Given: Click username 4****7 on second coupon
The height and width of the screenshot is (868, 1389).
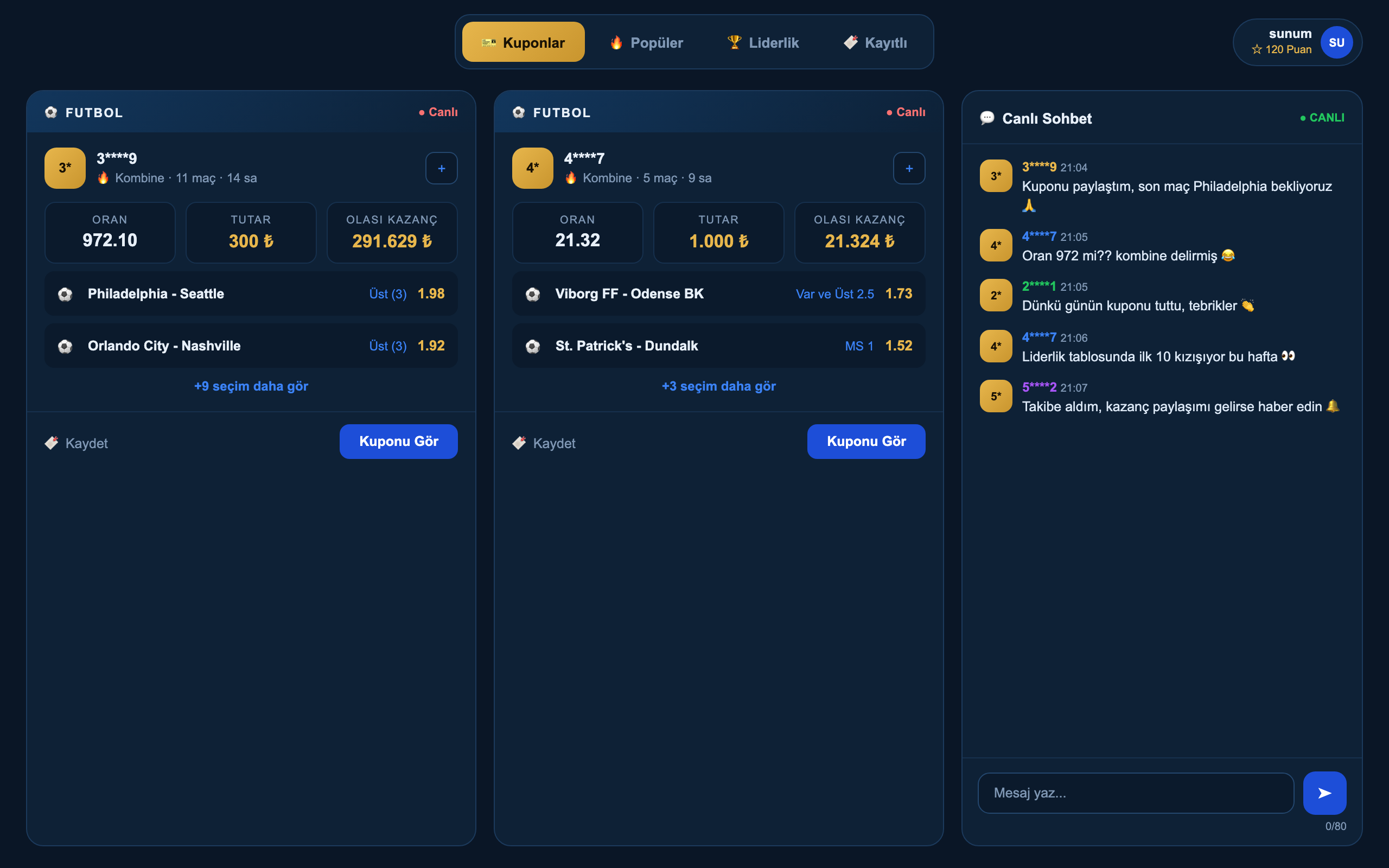Looking at the screenshot, I should 584,158.
